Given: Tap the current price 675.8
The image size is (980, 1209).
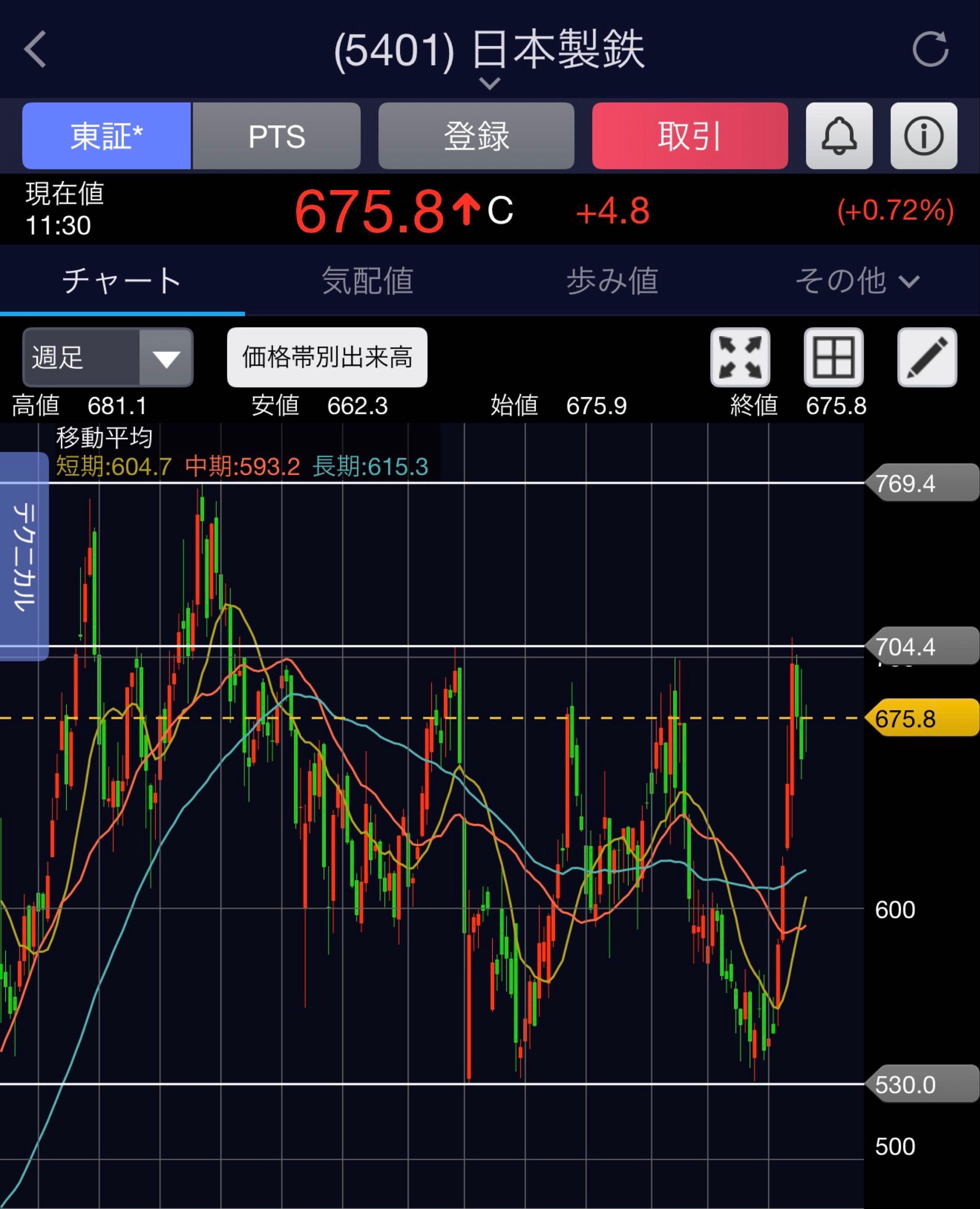Looking at the screenshot, I should click(x=369, y=211).
